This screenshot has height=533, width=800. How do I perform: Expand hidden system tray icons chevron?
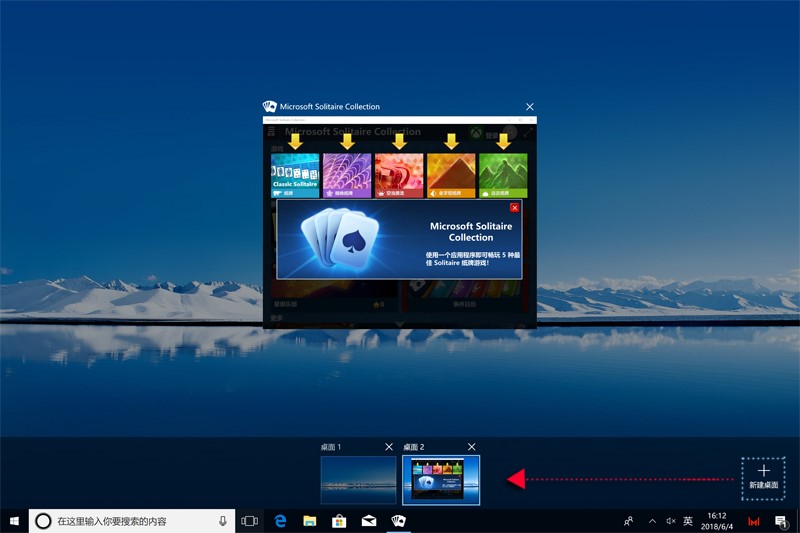(x=653, y=521)
